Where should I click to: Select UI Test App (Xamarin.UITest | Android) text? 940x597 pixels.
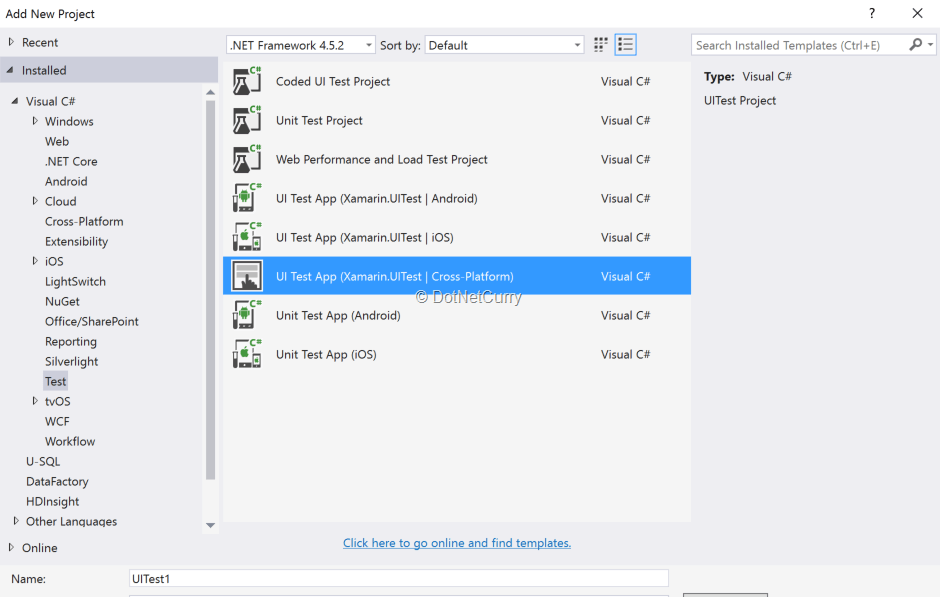(x=376, y=198)
